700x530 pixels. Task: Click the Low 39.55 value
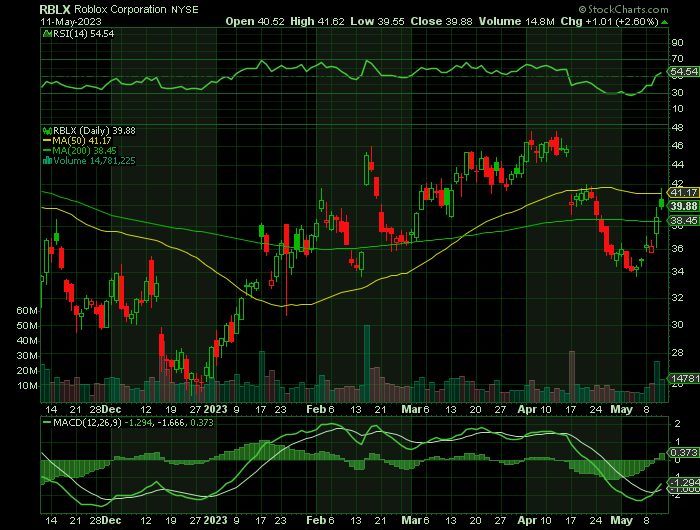point(377,21)
